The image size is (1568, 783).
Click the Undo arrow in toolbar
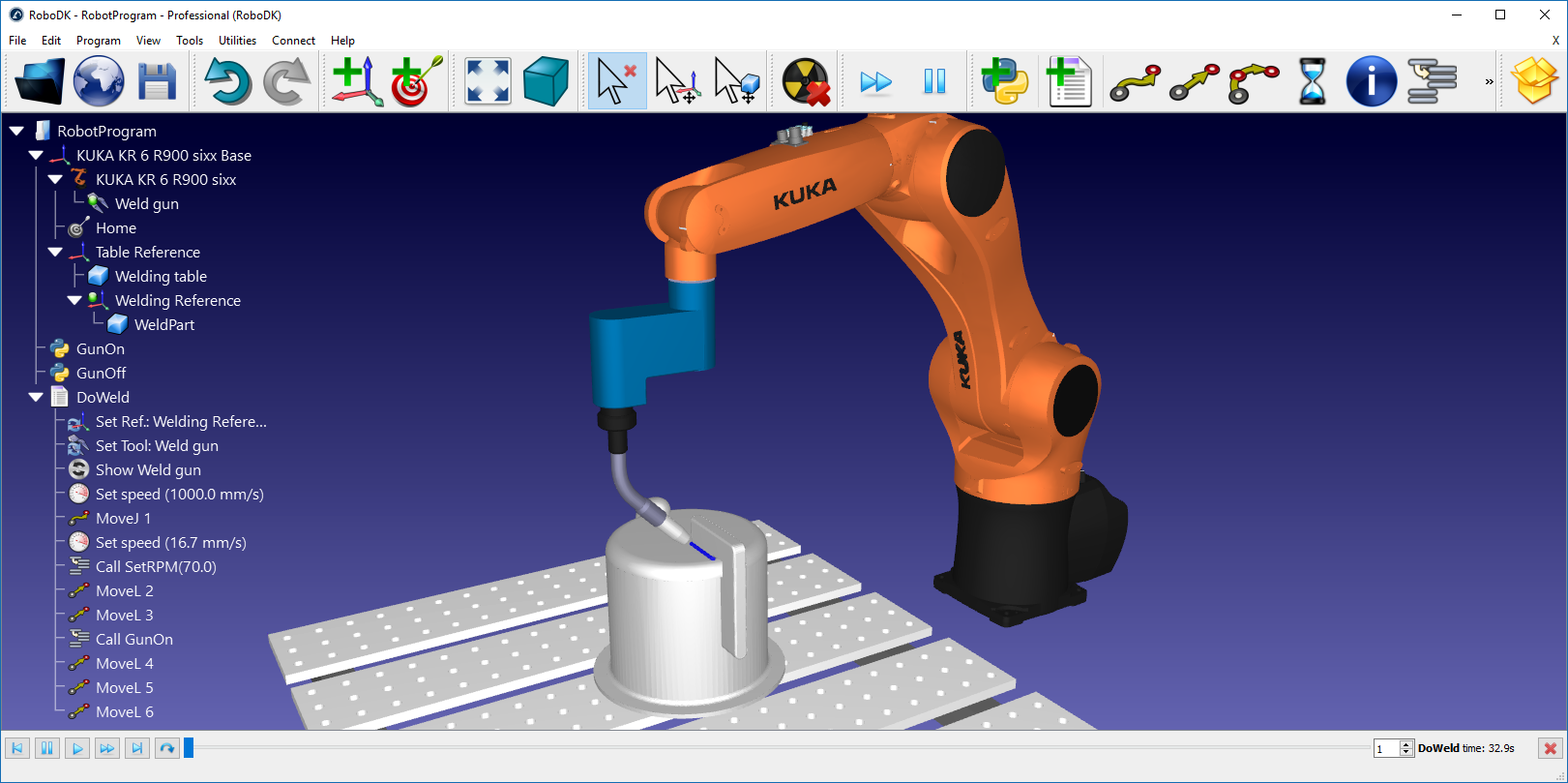226,81
